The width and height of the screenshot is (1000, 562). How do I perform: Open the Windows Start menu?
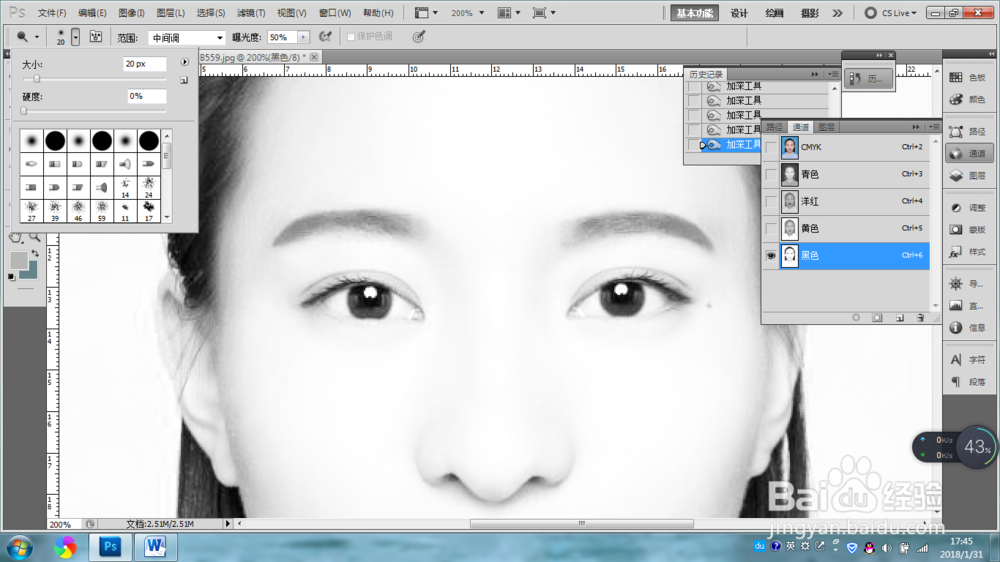20,547
